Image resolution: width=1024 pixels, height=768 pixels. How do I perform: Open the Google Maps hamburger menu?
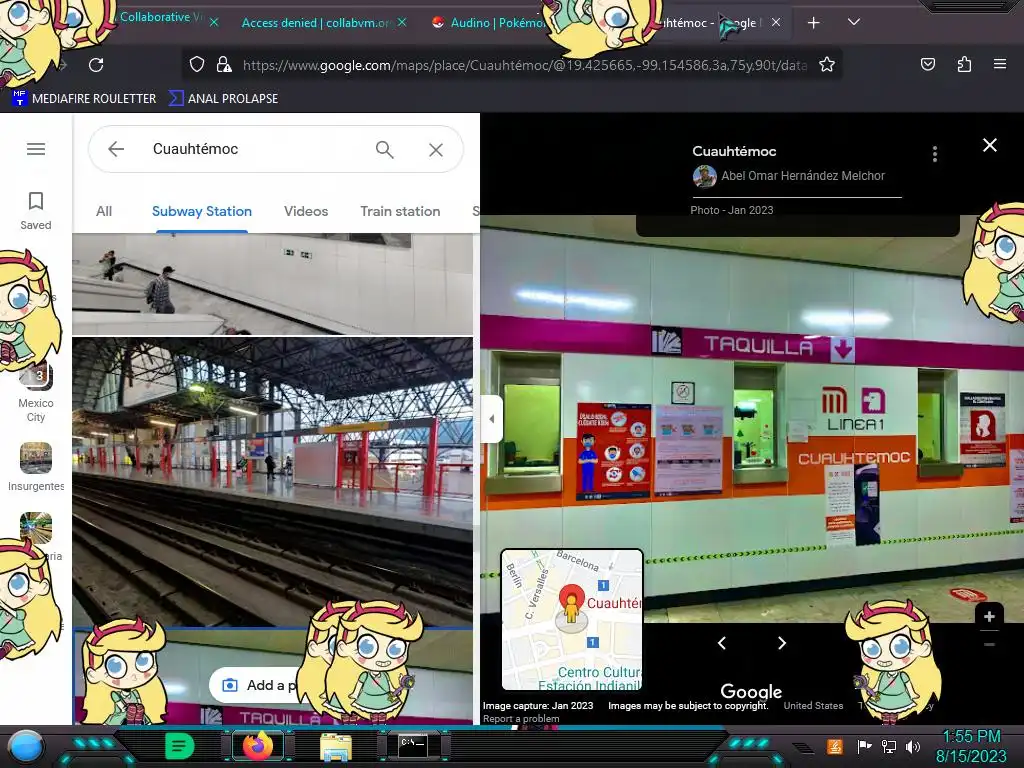point(36,149)
